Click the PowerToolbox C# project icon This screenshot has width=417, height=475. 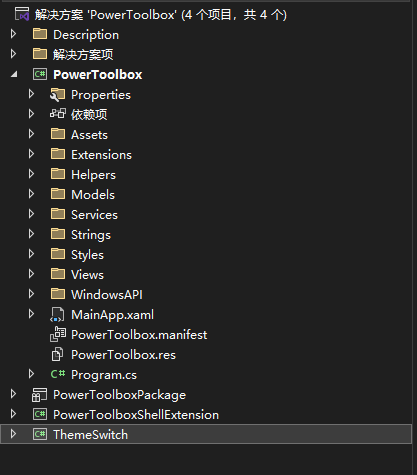[40, 74]
